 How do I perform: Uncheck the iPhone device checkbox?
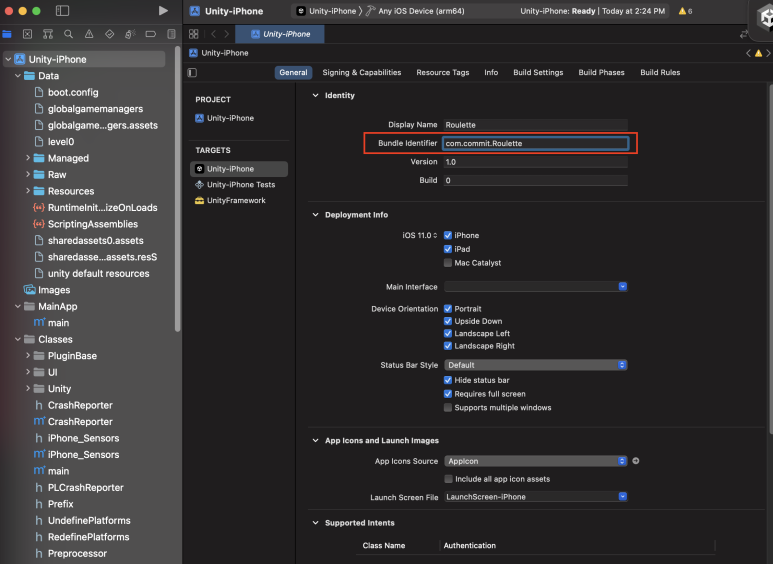[x=448, y=235]
